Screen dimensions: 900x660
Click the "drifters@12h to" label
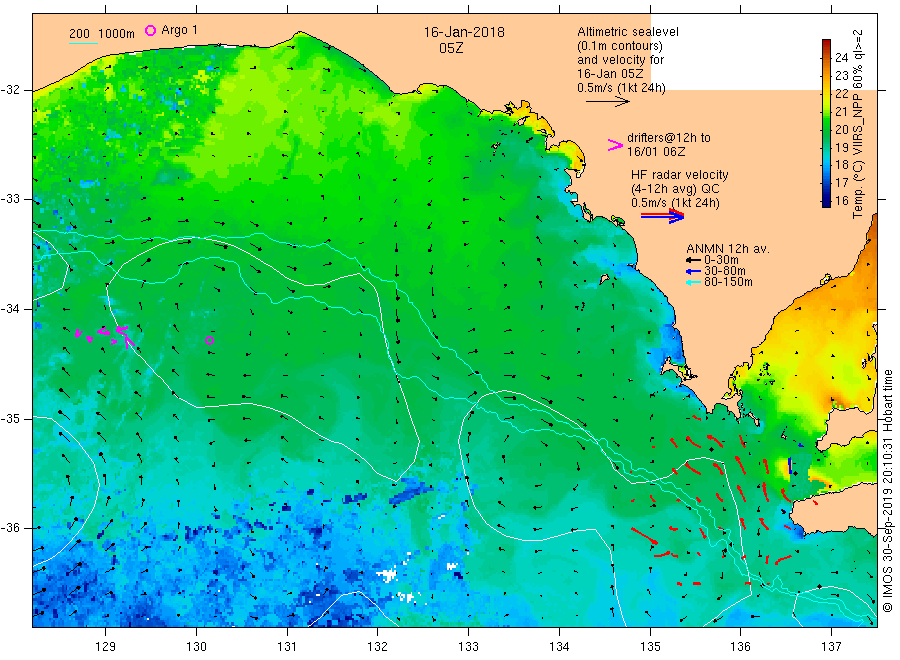(x=669, y=138)
